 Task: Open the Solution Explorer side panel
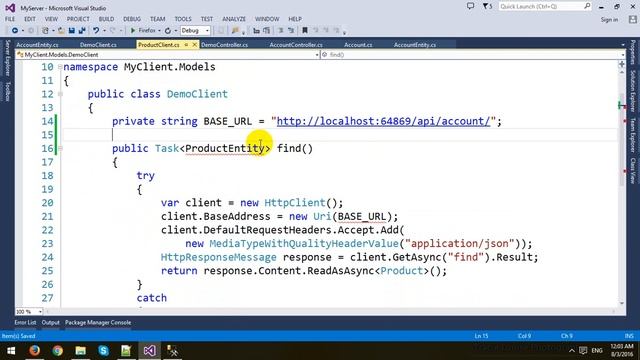tap(633, 91)
